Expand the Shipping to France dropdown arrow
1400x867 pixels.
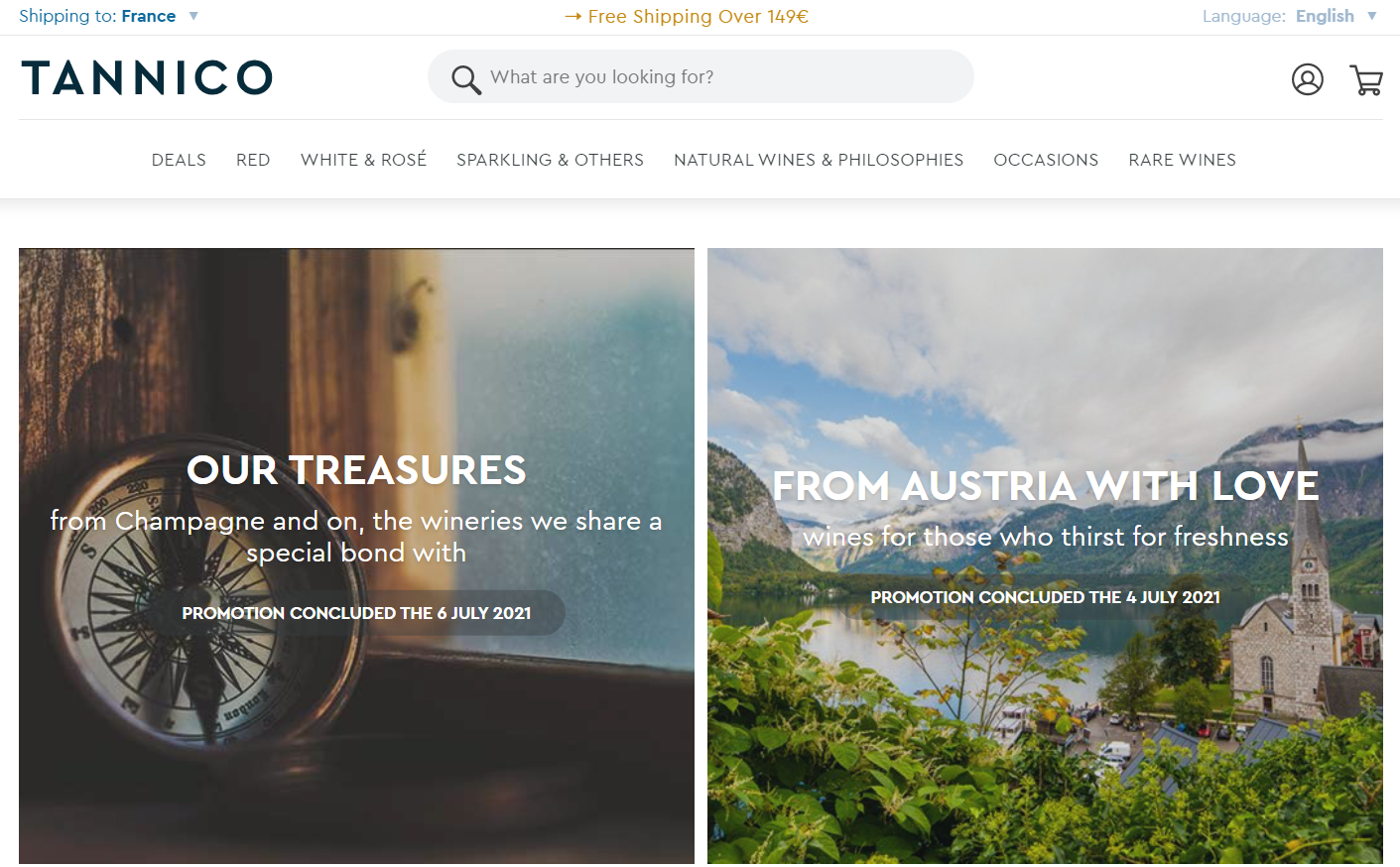pos(193,16)
